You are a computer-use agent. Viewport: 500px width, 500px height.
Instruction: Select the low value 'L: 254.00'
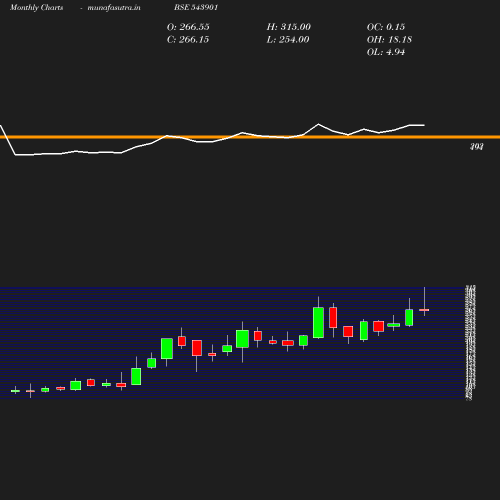coord(288,39)
